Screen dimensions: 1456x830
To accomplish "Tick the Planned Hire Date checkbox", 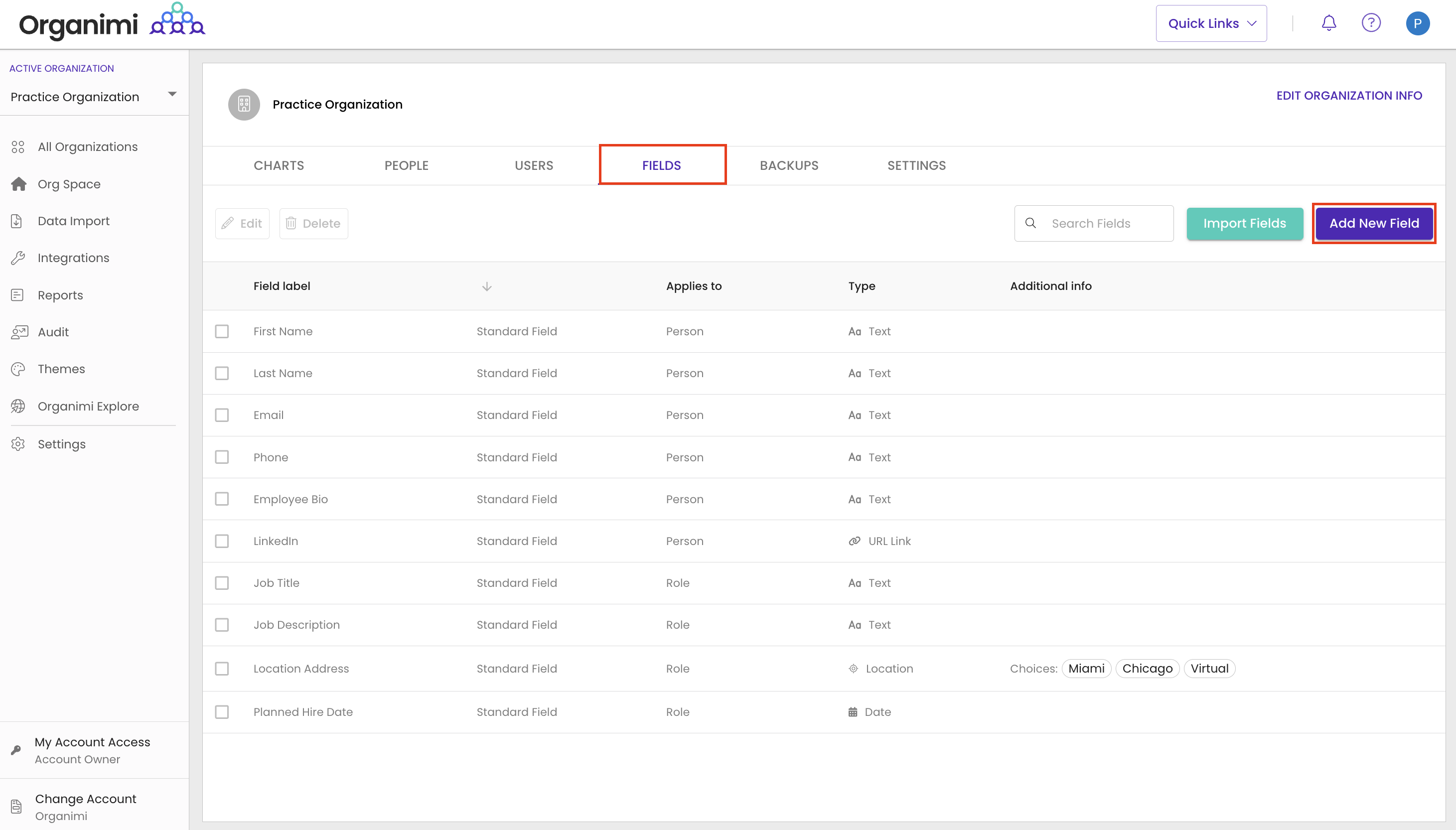I will pyautogui.click(x=222, y=712).
